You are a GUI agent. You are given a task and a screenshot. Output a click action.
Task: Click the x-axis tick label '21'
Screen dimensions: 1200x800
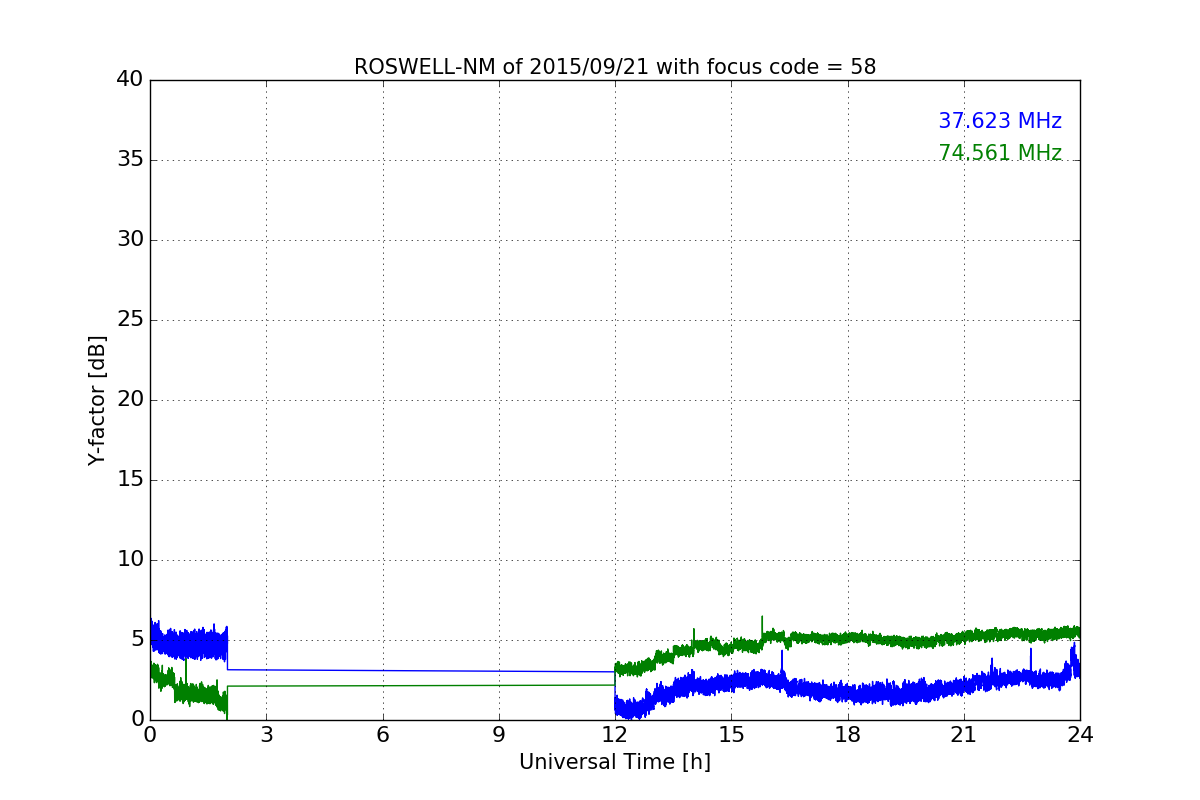click(964, 735)
